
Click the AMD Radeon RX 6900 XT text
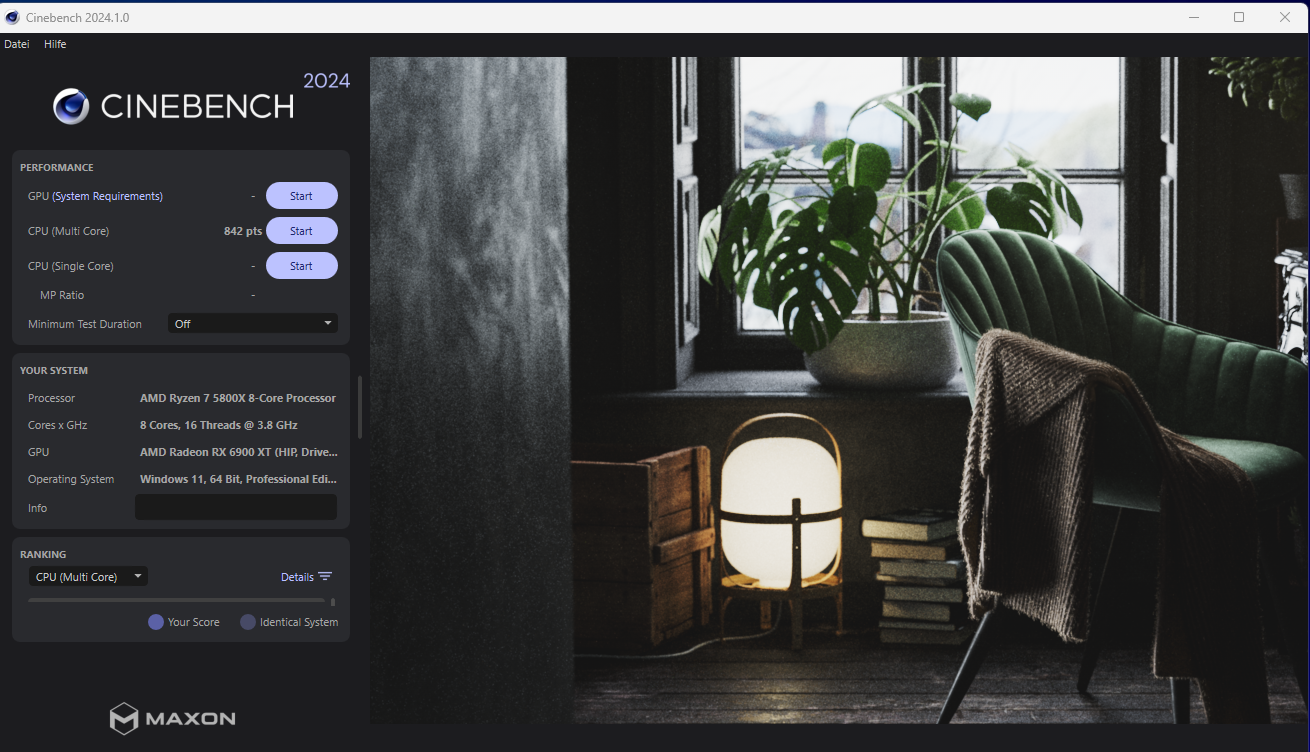click(x=239, y=452)
